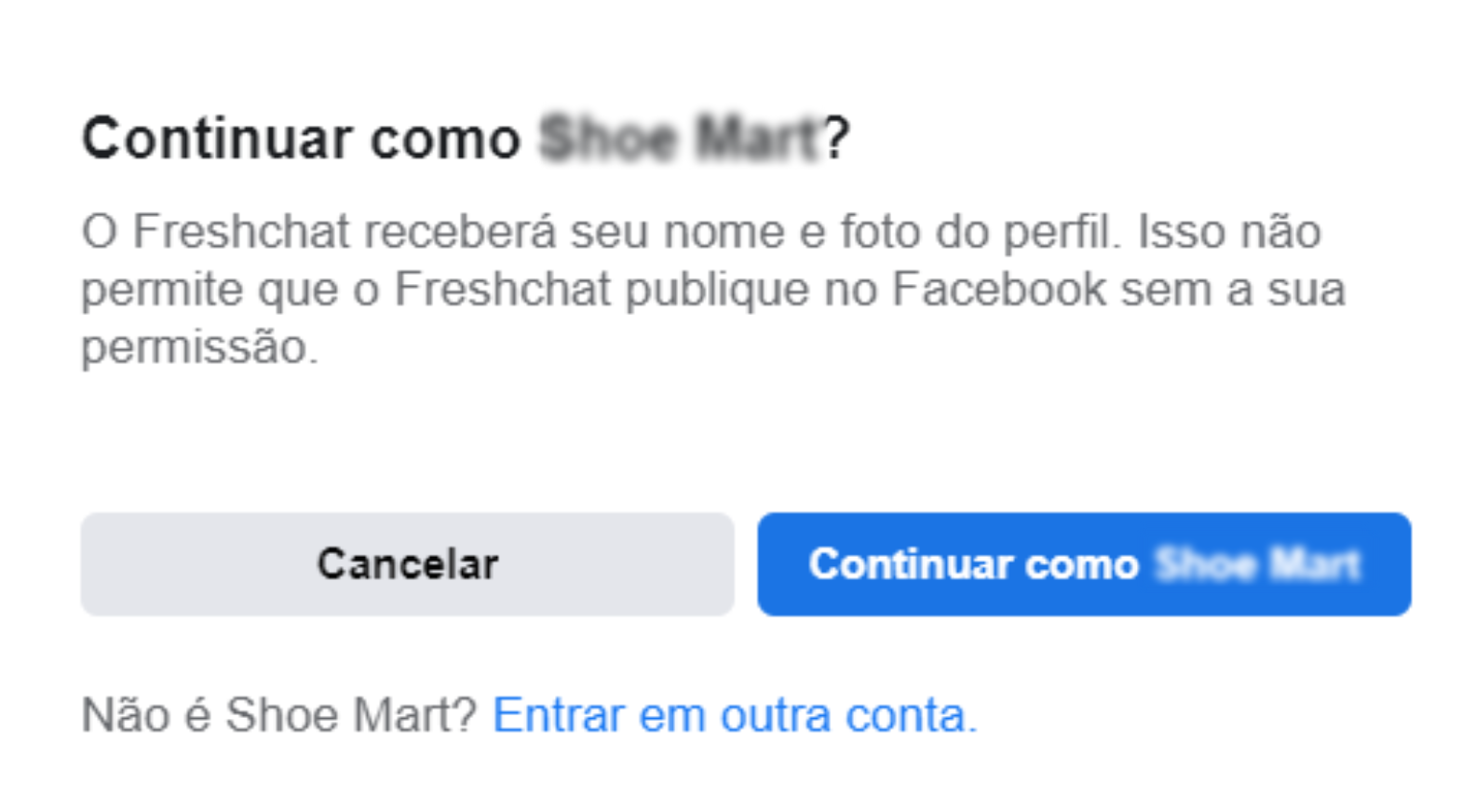Click the Freshchat permission description paragraph
Image resolution: width=1475 pixels, height=812 pixels.
tap(713, 289)
